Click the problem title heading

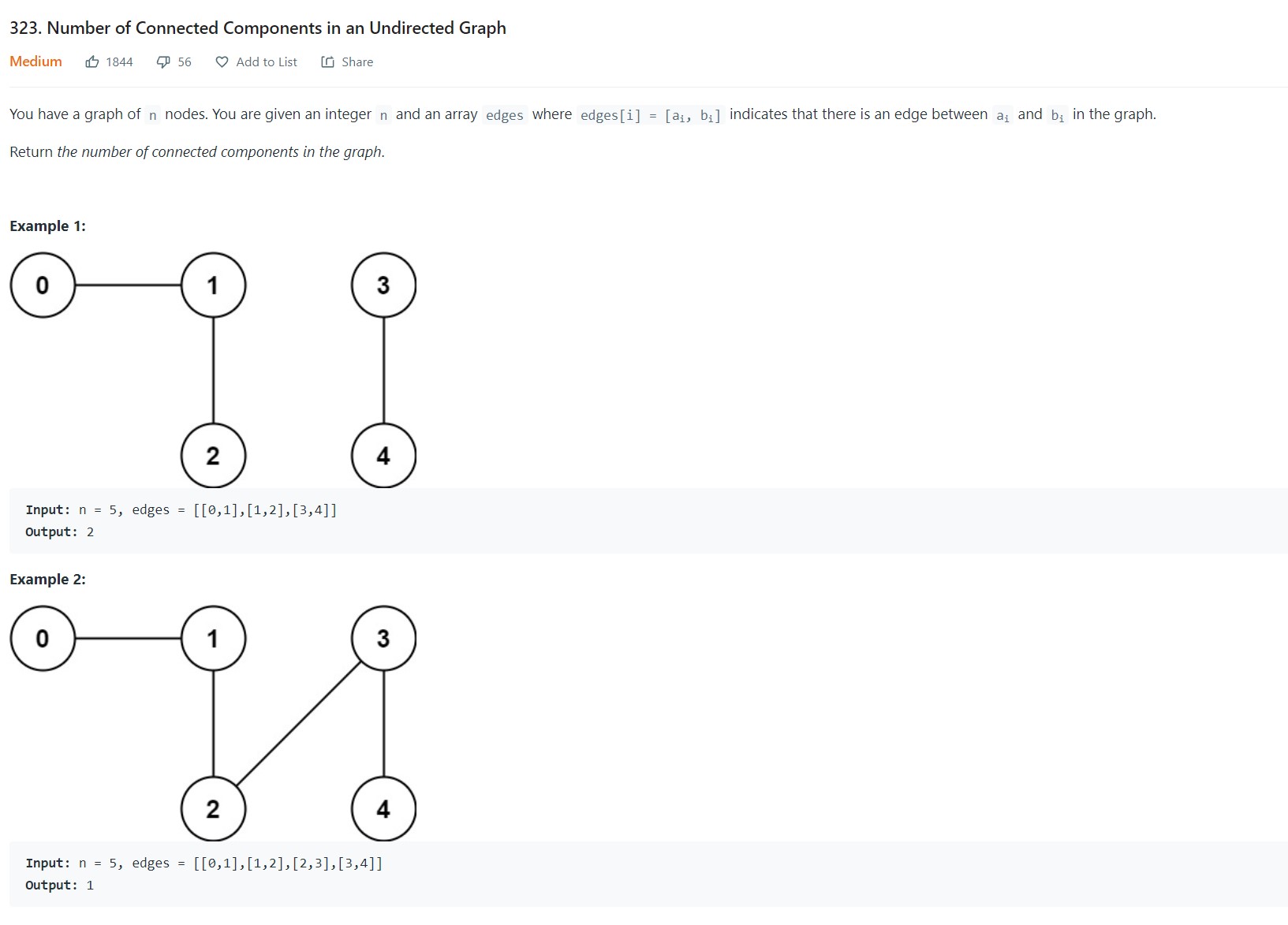(x=257, y=28)
